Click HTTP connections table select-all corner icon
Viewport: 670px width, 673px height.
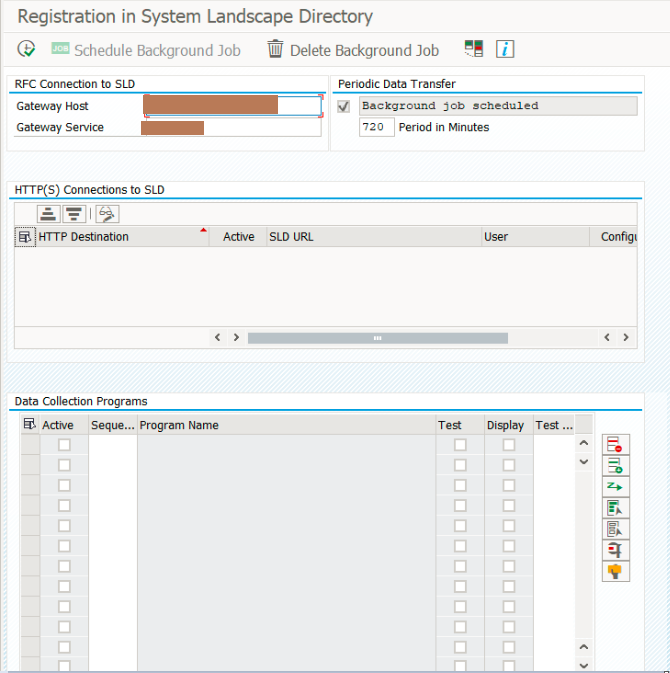point(25,236)
